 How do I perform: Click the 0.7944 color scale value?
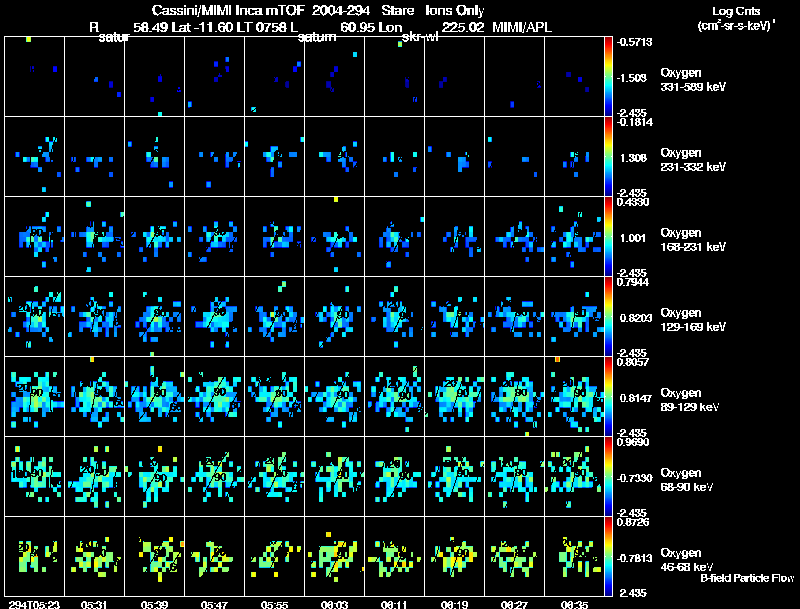click(633, 282)
